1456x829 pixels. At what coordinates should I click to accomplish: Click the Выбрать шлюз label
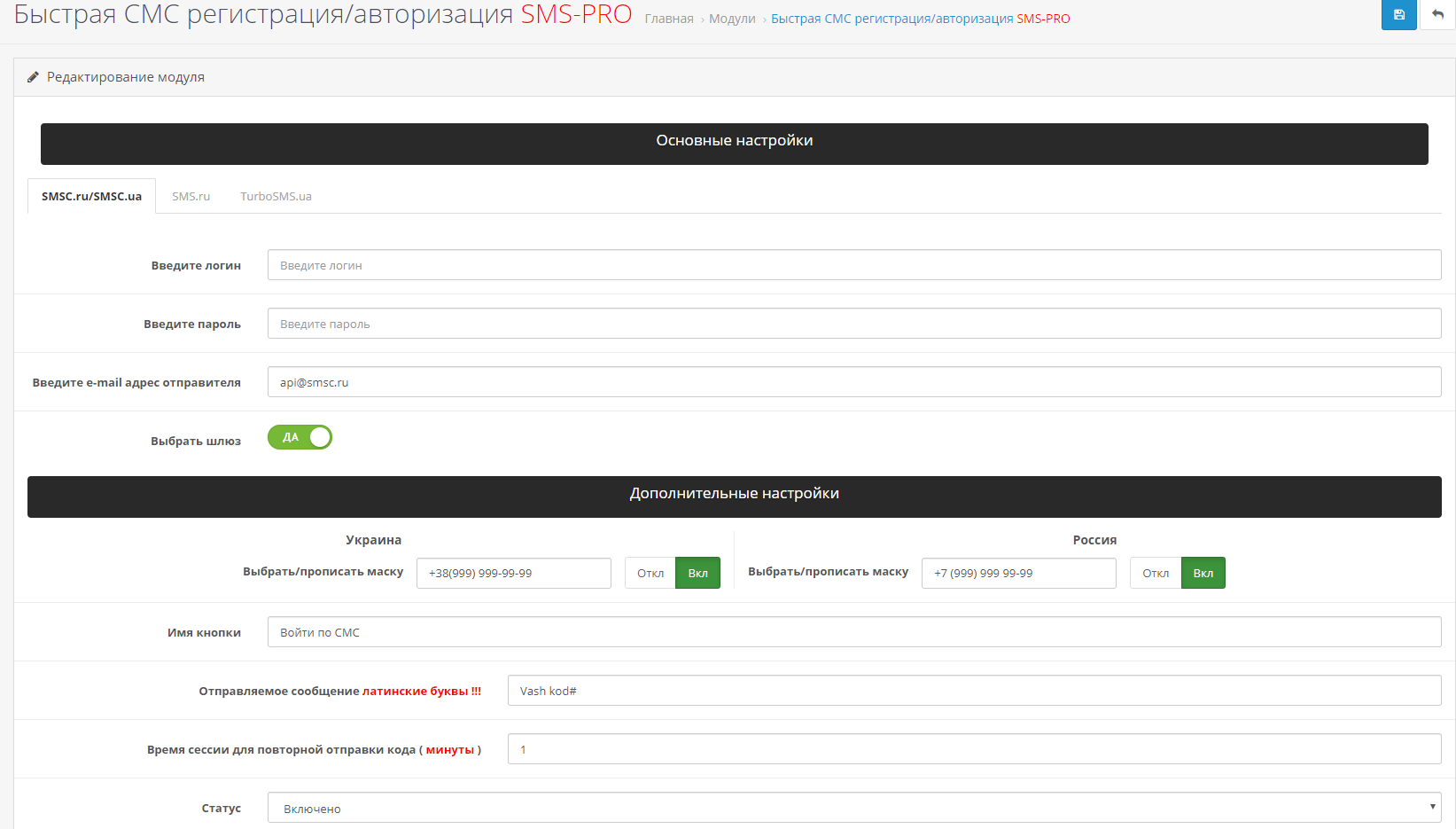tap(196, 441)
